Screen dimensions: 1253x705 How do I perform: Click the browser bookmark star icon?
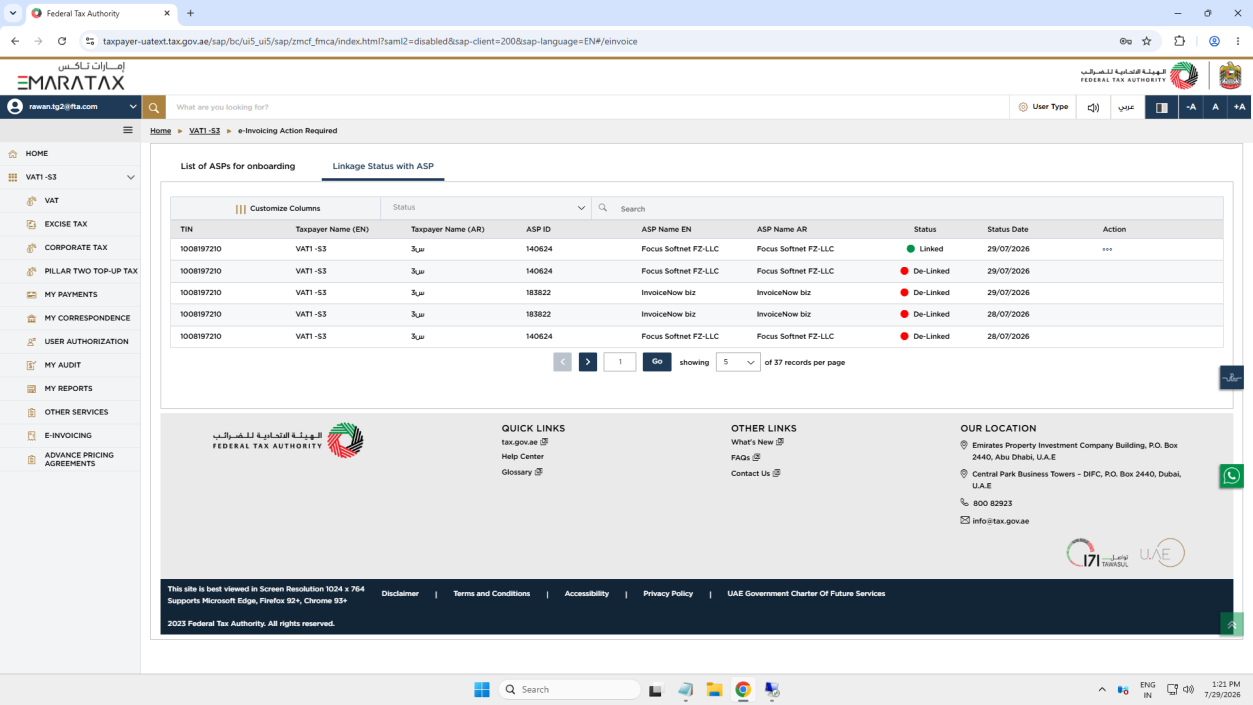pos(1147,41)
